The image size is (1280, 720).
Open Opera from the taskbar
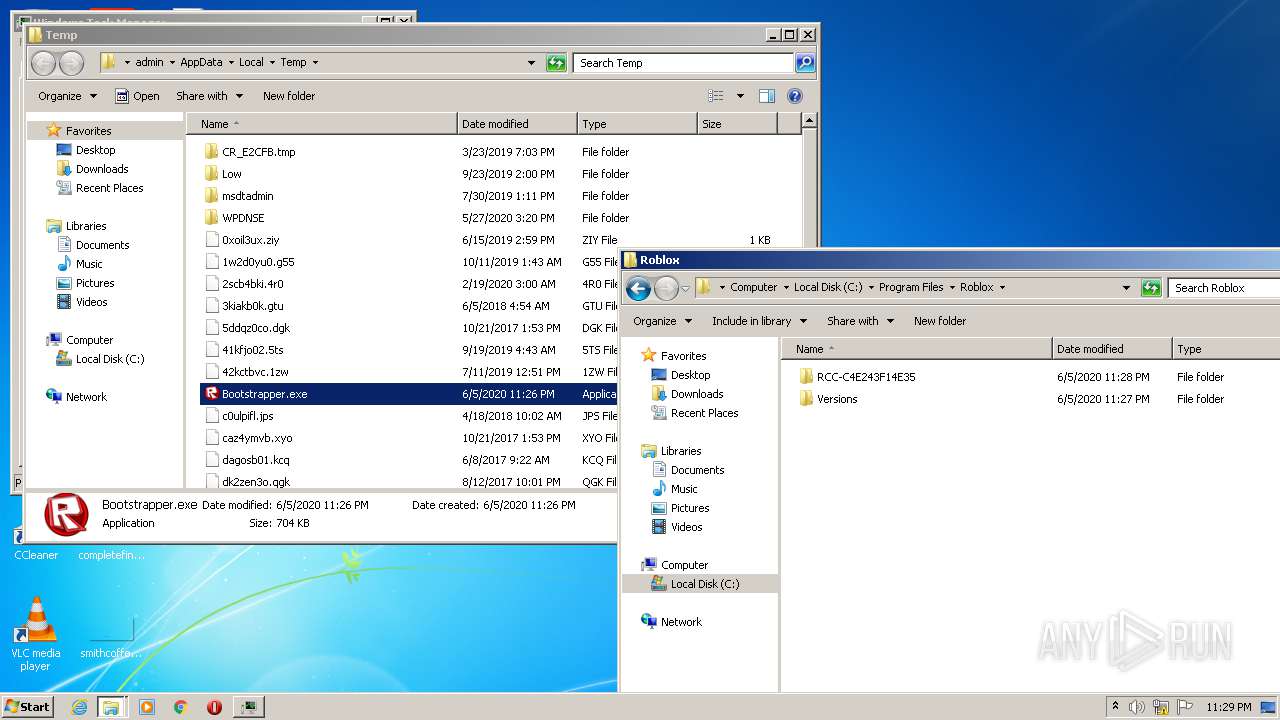point(214,707)
